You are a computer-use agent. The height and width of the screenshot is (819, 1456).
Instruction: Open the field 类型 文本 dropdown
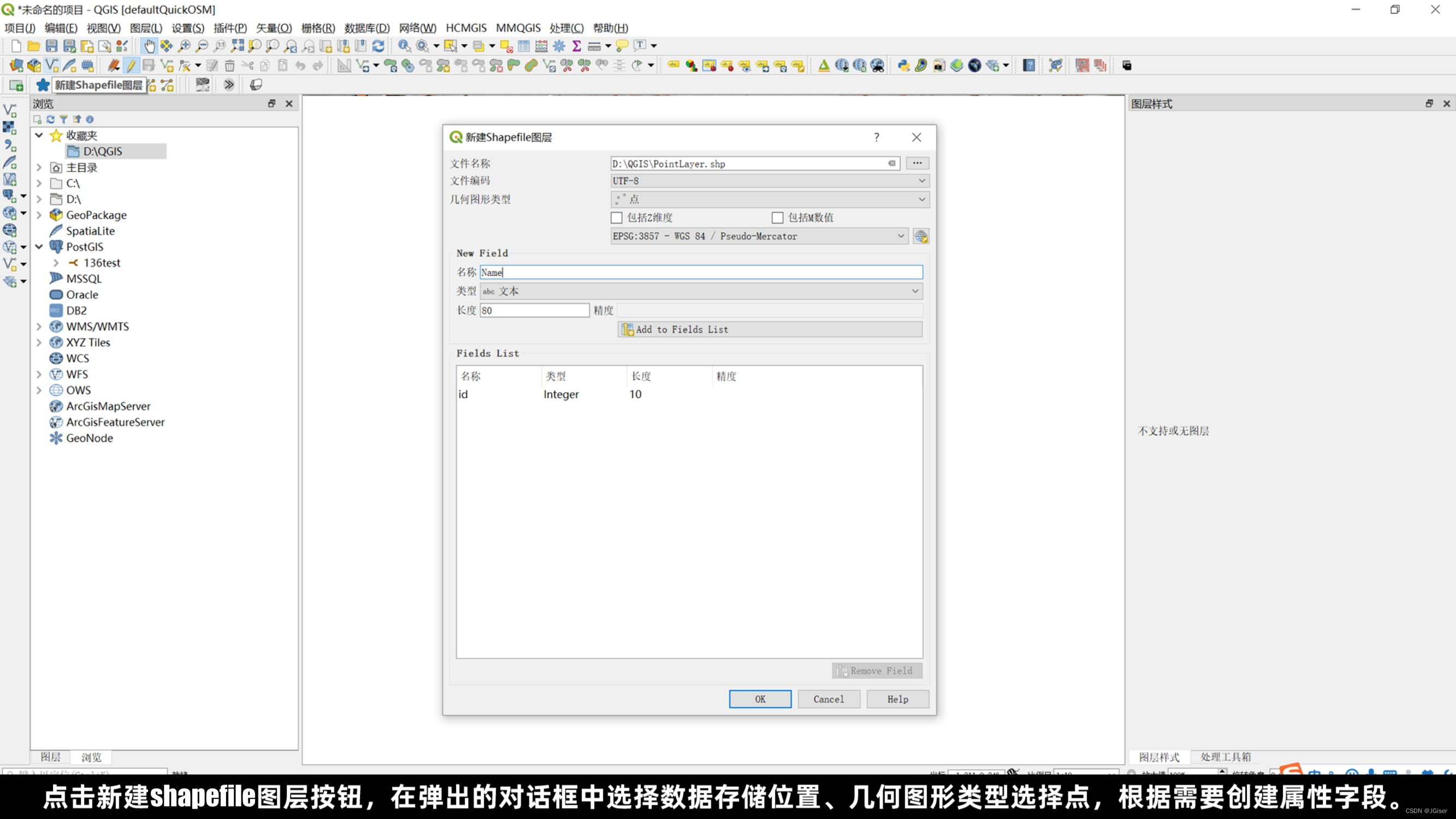pos(701,291)
